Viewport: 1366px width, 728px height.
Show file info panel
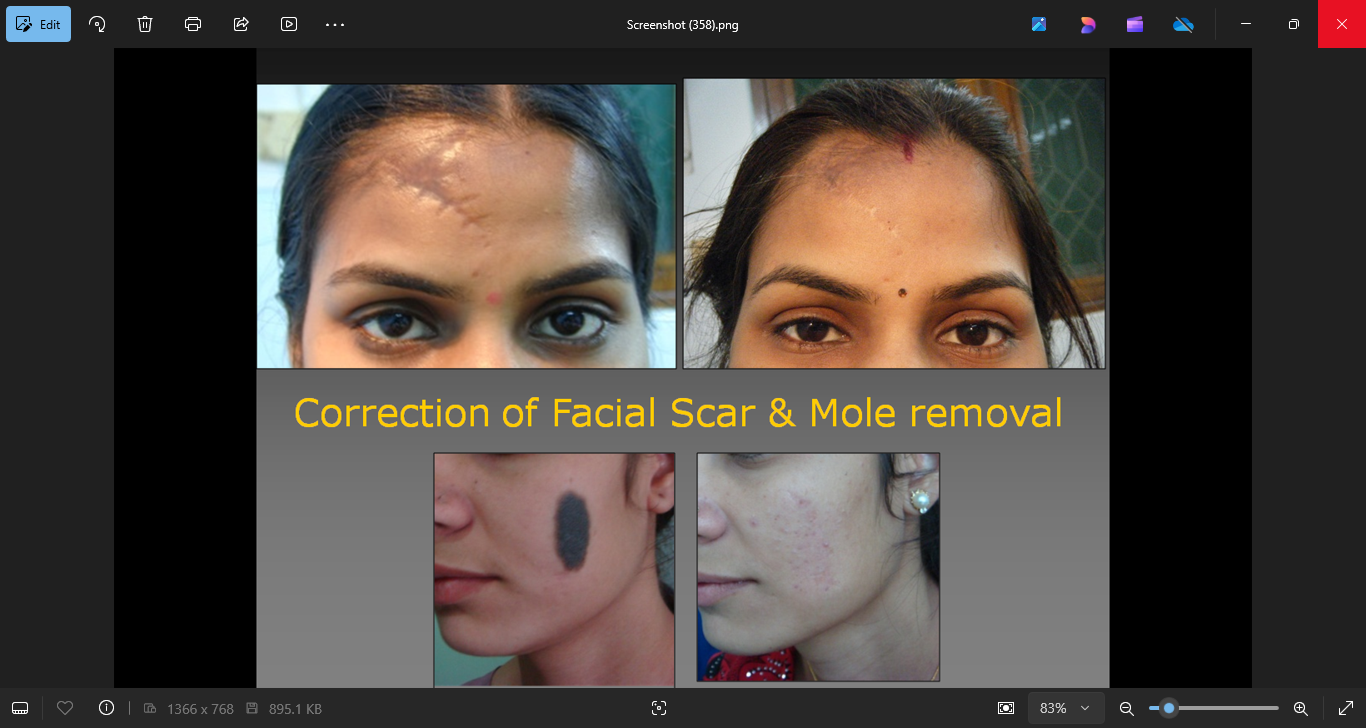(107, 708)
